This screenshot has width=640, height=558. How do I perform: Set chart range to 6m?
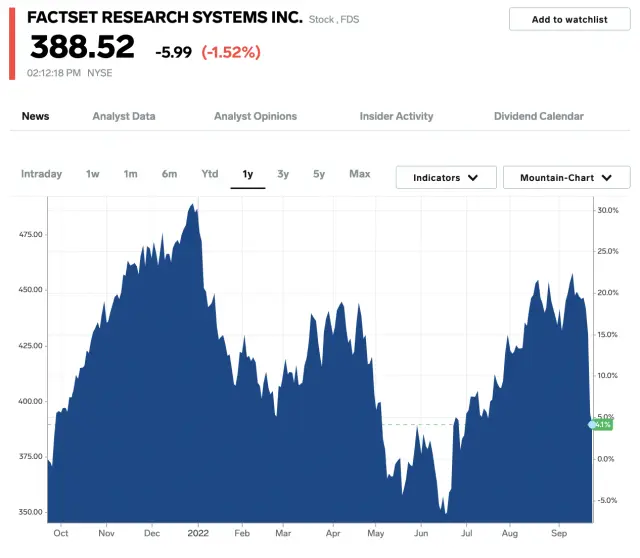click(169, 174)
